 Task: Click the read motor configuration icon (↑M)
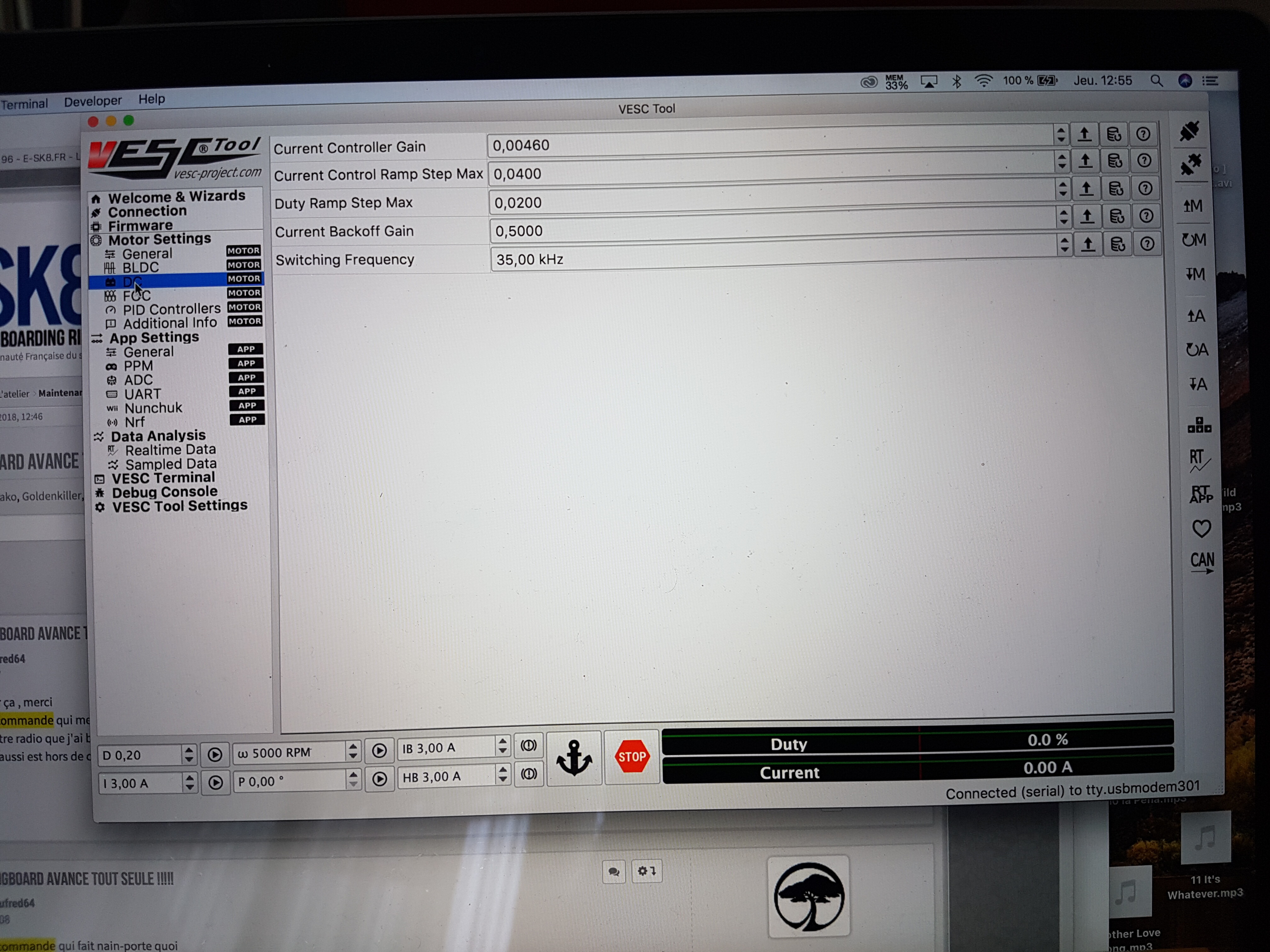coord(1193,206)
